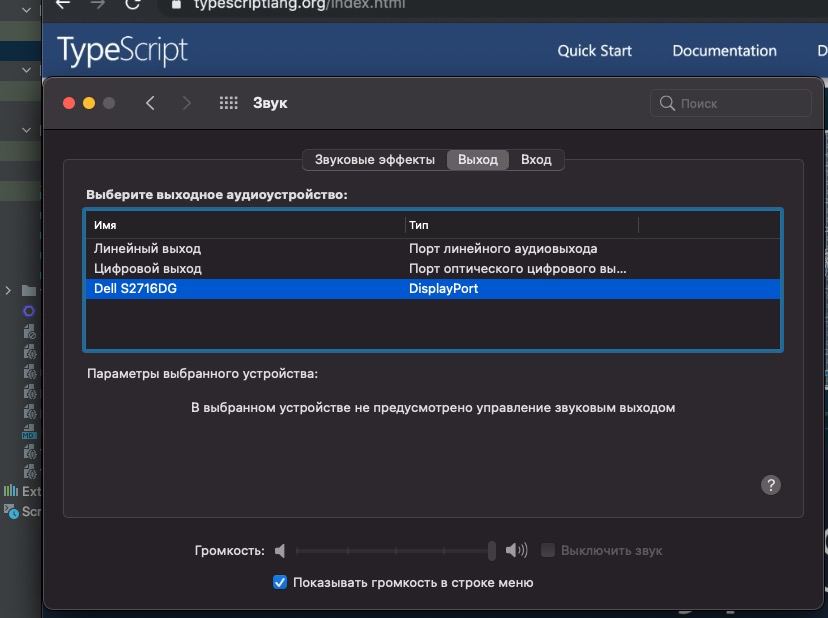
Task: Click the Scr console icon in sidebar
Action: (x=11, y=511)
